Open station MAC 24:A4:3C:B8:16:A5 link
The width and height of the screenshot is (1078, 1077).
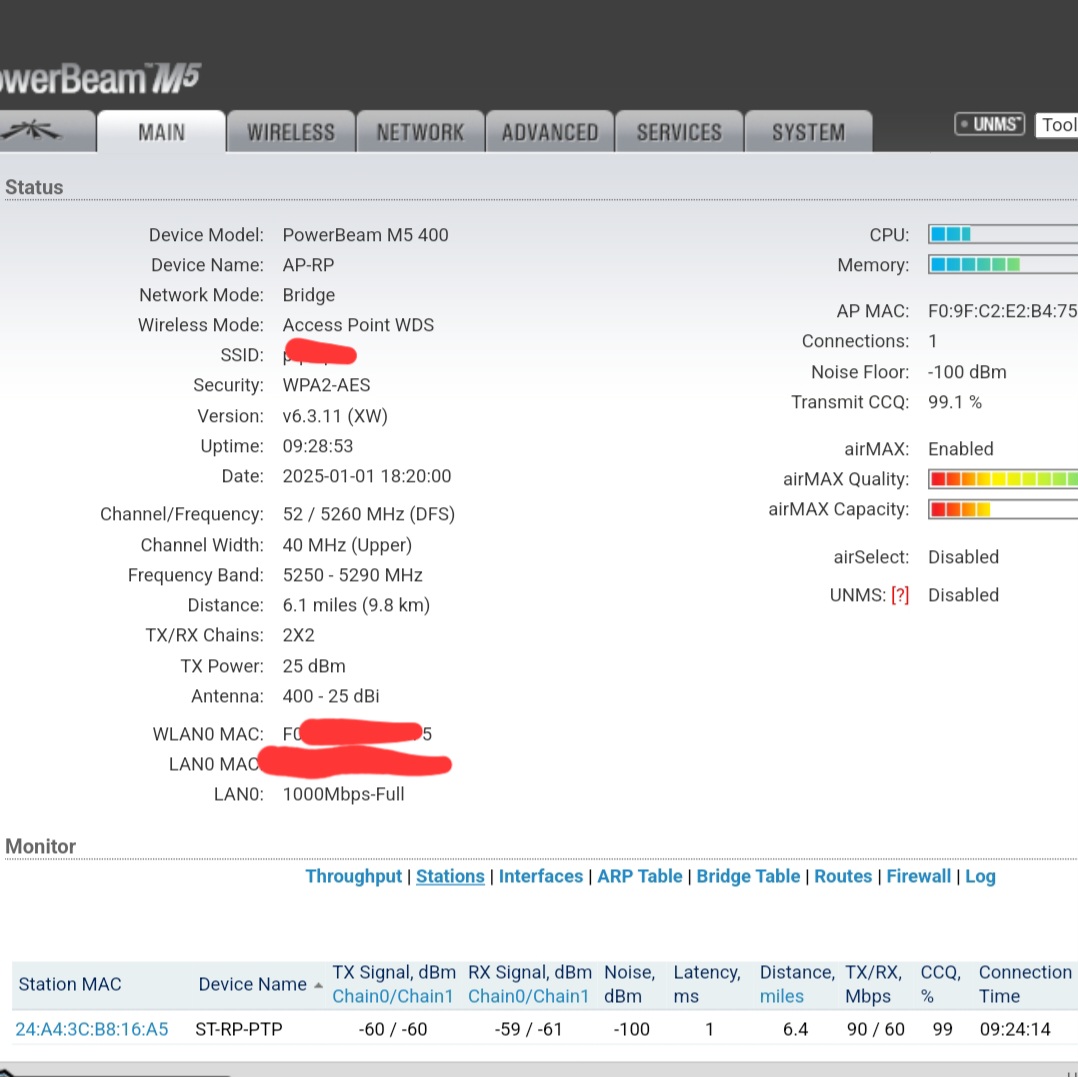91,1029
